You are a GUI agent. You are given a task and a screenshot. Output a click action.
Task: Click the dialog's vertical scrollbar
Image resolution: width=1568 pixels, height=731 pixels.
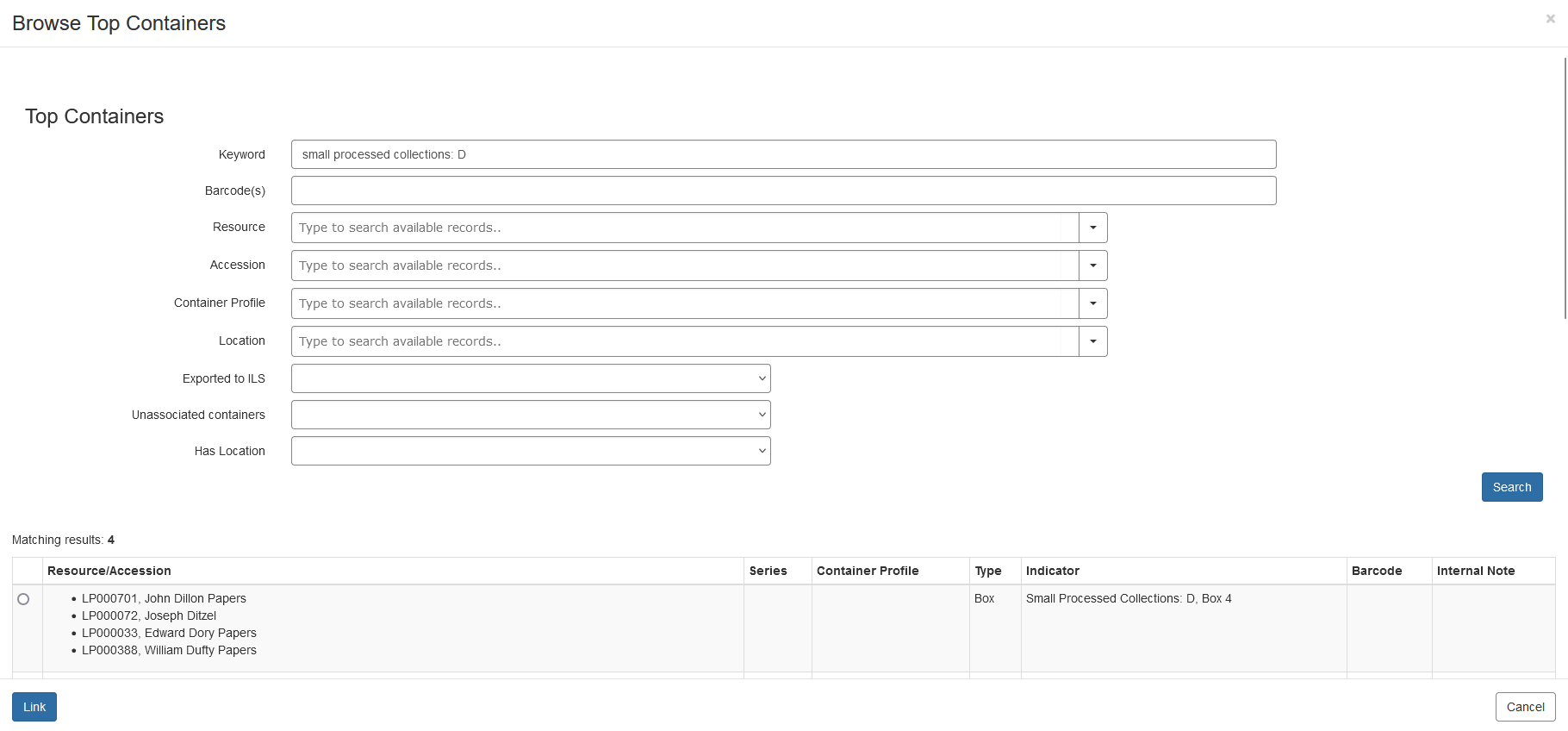coord(1565,190)
